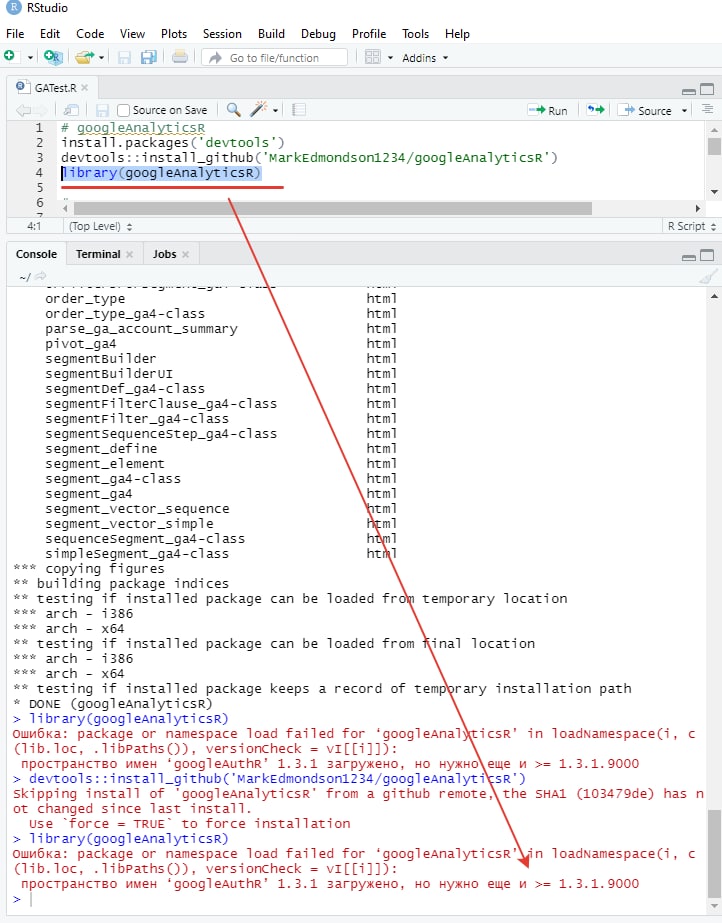Open the View menu
This screenshot has width=722, height=923.
pyautogui.click(x=132, y=34)
